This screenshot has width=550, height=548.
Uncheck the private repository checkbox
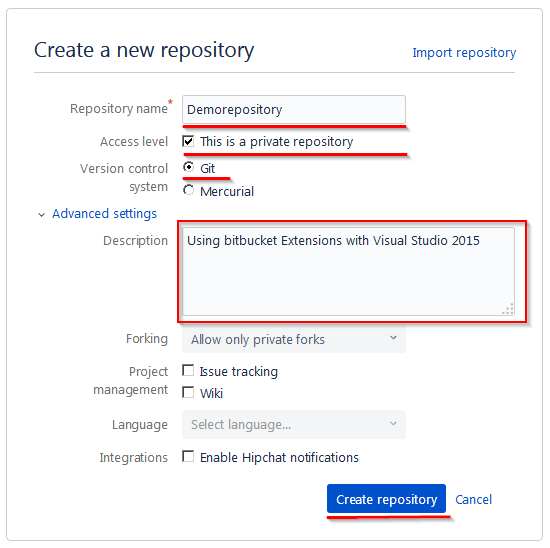188,141
